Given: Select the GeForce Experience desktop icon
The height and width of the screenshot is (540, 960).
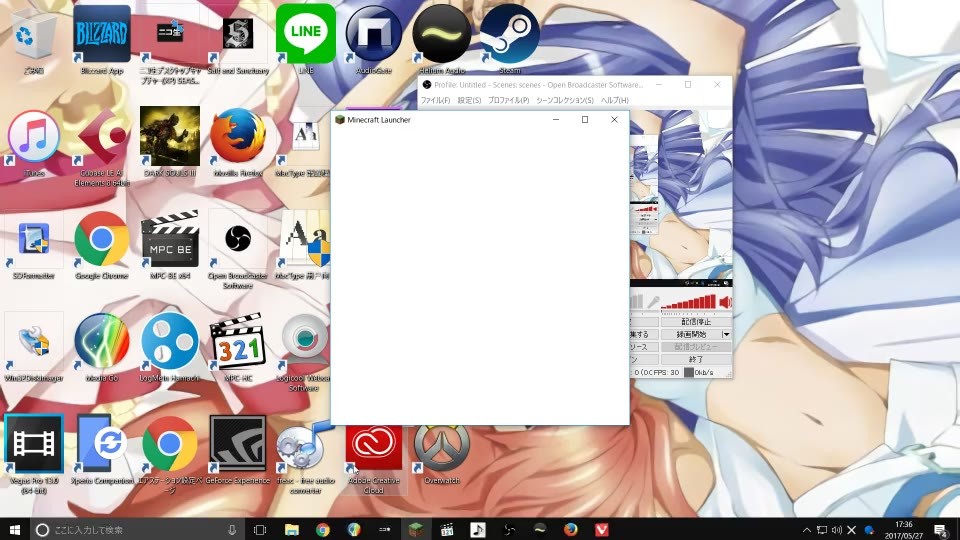Looking at the screenshot, I should pyautogui.click(x=238, y=450).
